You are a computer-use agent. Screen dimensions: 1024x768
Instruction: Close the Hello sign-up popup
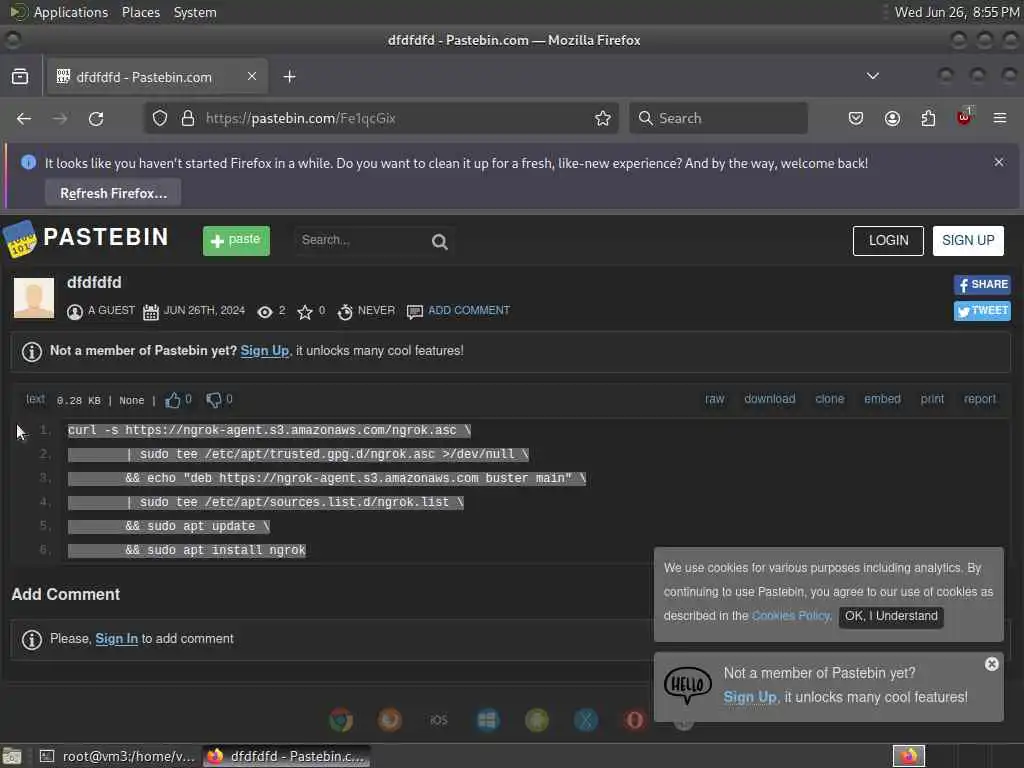pos(991,664)
